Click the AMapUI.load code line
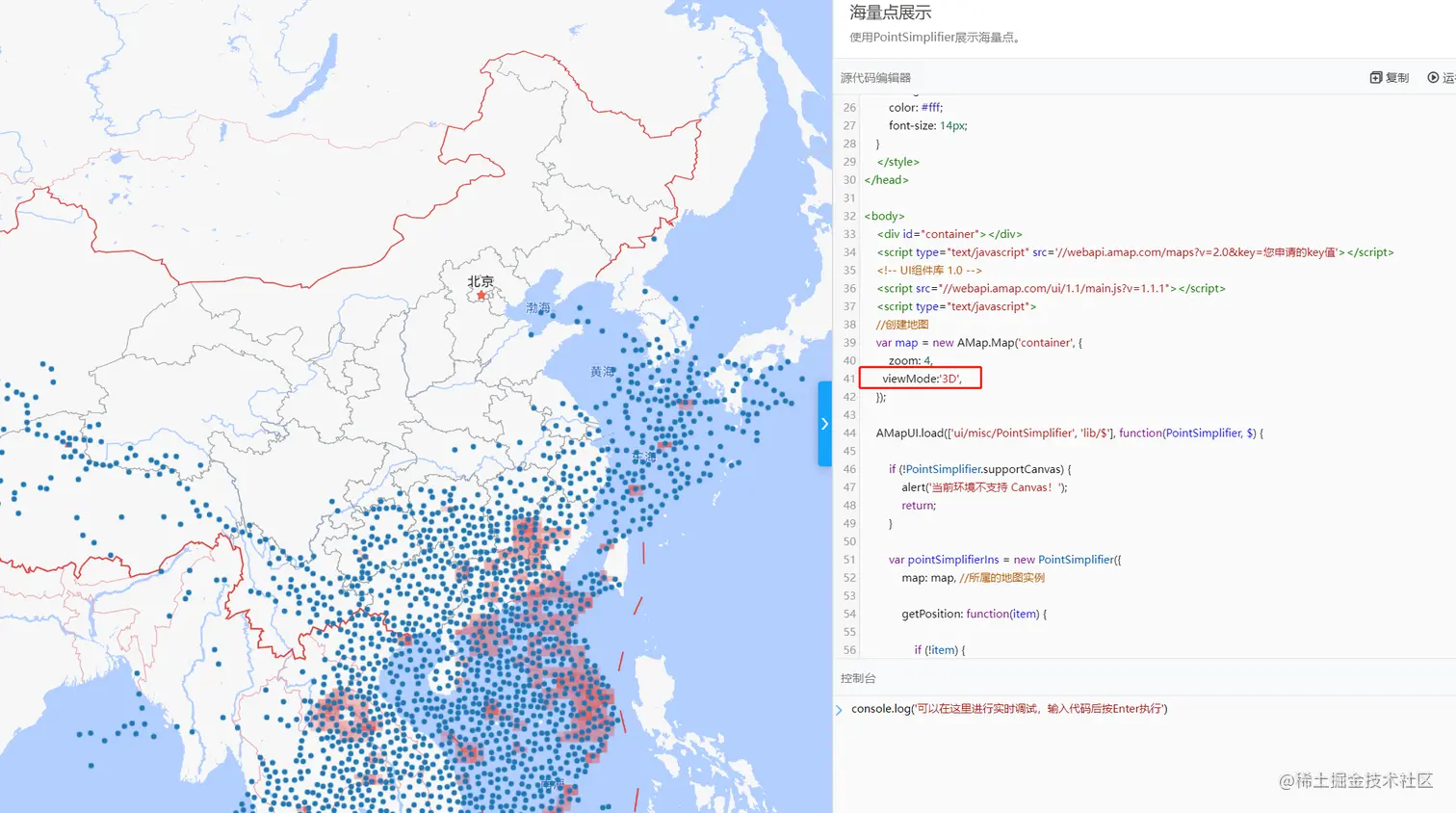This screenshot has height=813, width=1456. point(1069,433)
